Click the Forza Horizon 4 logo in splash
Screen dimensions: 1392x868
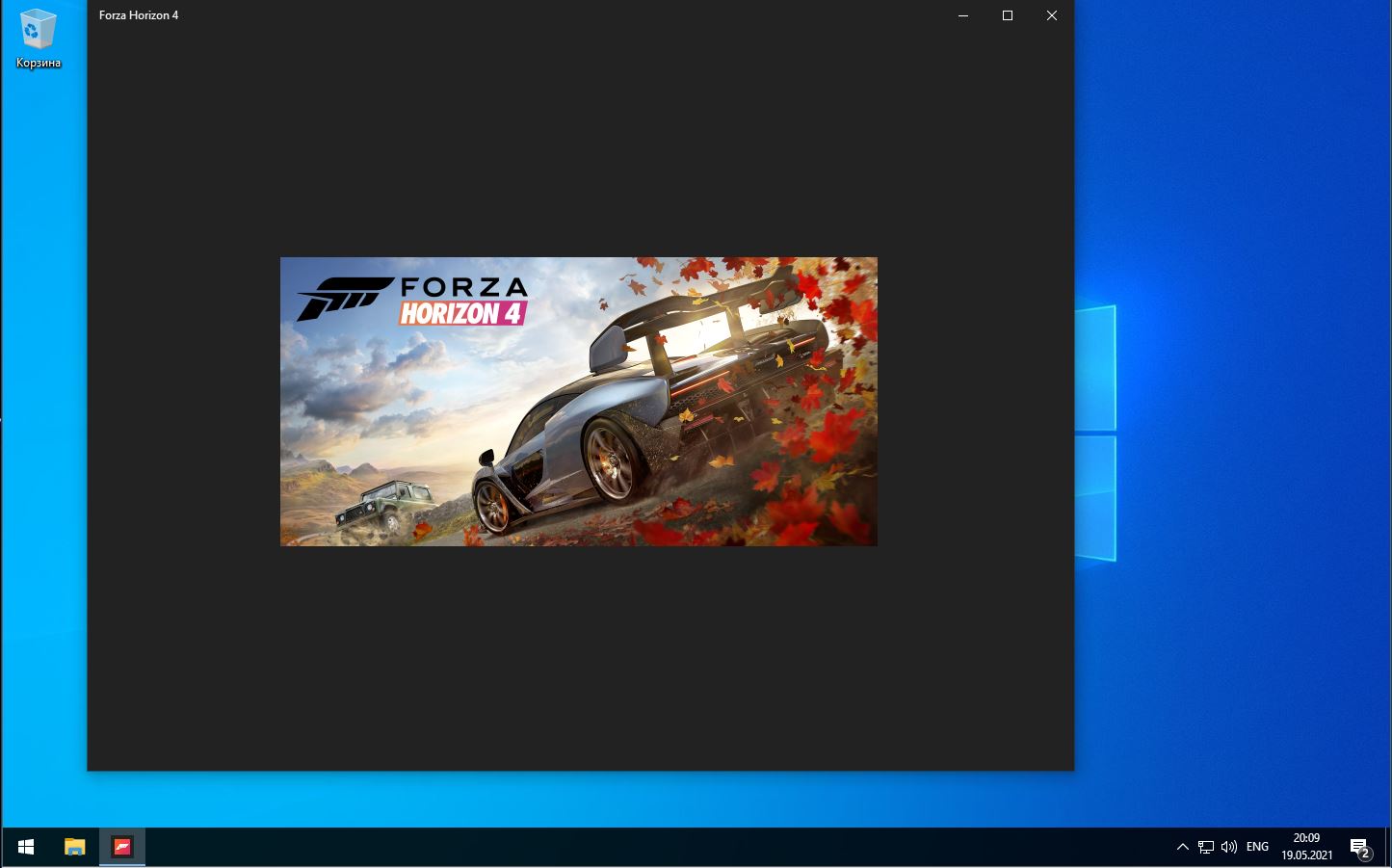(x=412, y=300)
